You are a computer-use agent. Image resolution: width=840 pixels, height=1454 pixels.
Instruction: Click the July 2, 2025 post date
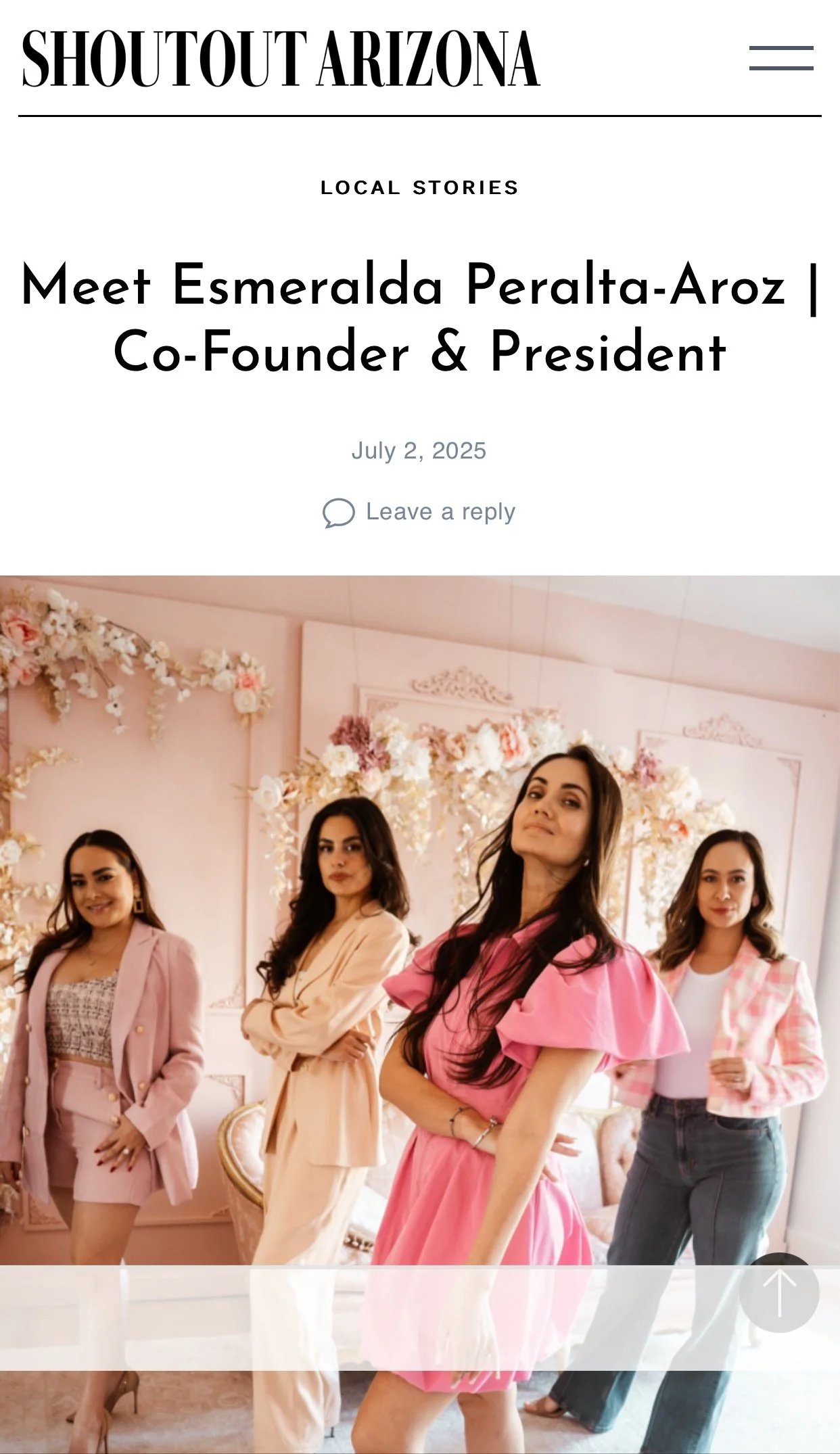pyautogui.click(x=419, y=451)
